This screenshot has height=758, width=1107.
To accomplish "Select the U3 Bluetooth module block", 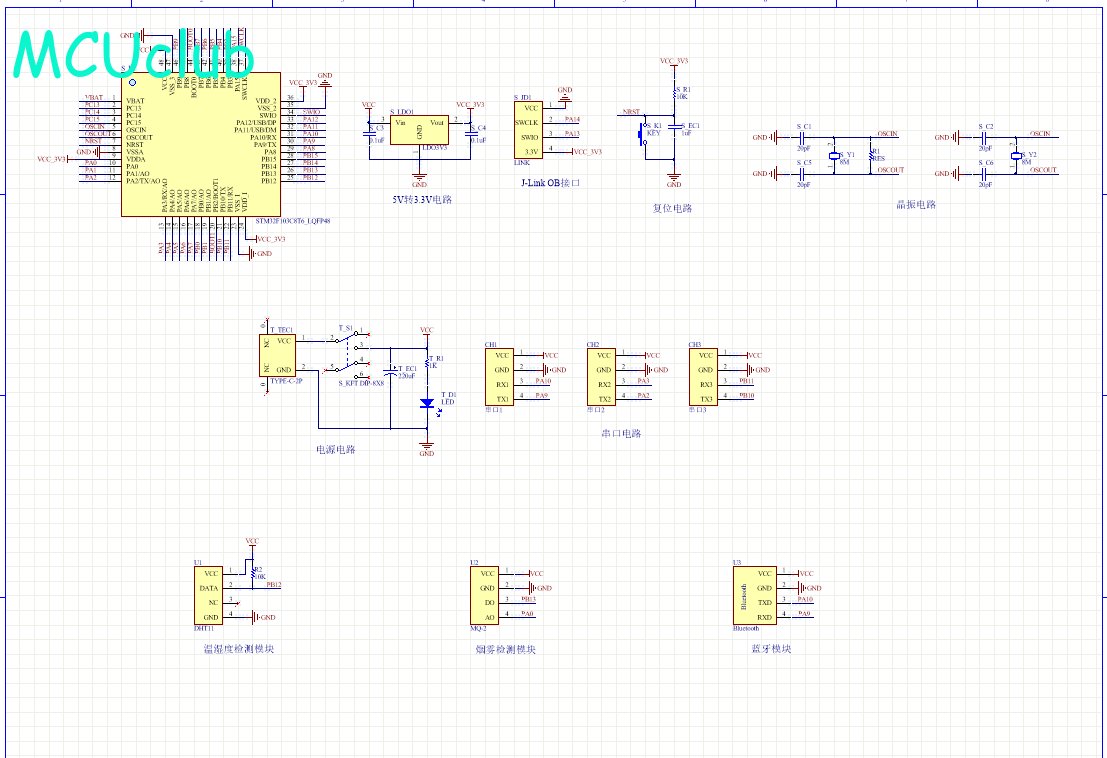I will [755, 595].
